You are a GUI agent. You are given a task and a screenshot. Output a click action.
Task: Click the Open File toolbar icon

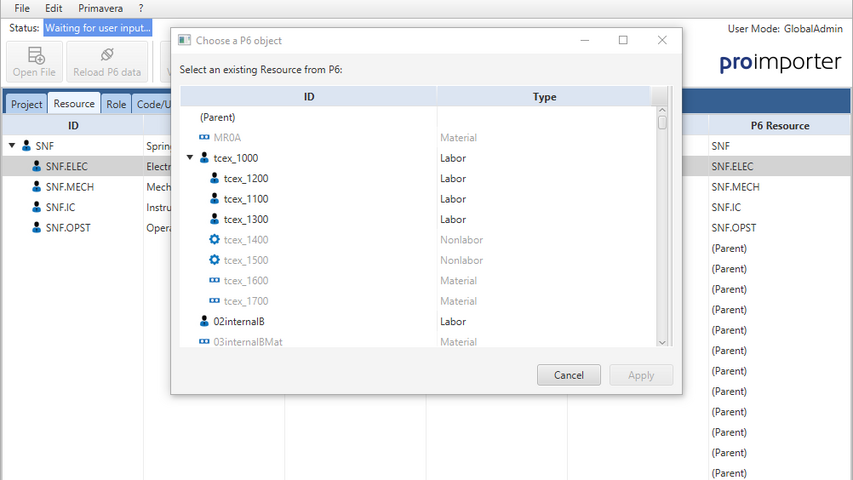click(36, 56)
